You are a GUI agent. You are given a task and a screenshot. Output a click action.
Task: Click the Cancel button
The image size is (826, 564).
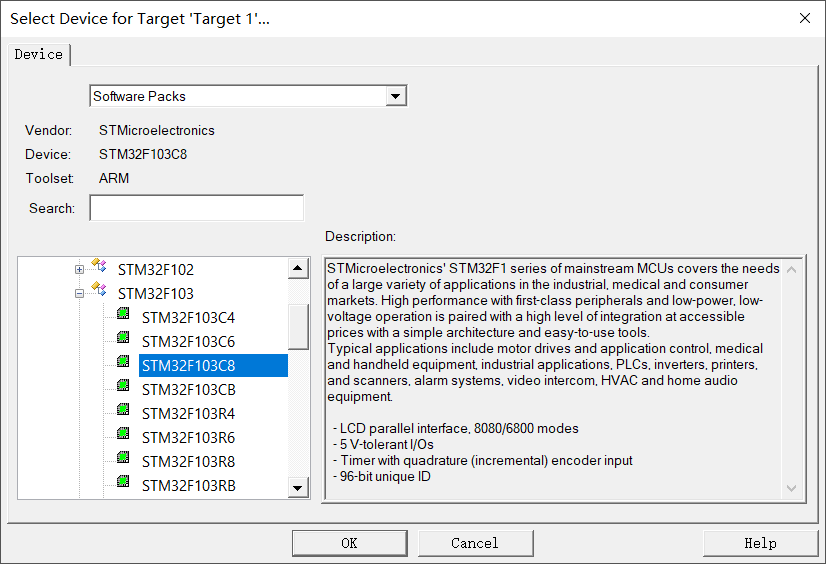(475, 543)
